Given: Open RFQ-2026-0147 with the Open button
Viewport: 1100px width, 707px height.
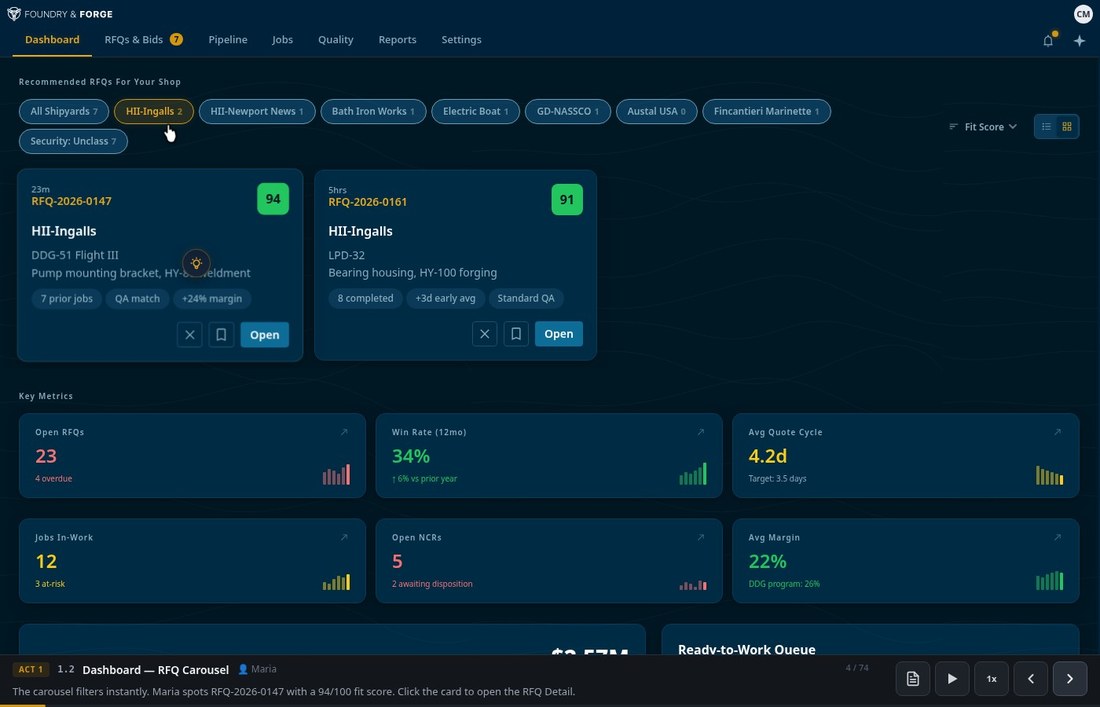Looking at the screenshot, I should [264, 334].
